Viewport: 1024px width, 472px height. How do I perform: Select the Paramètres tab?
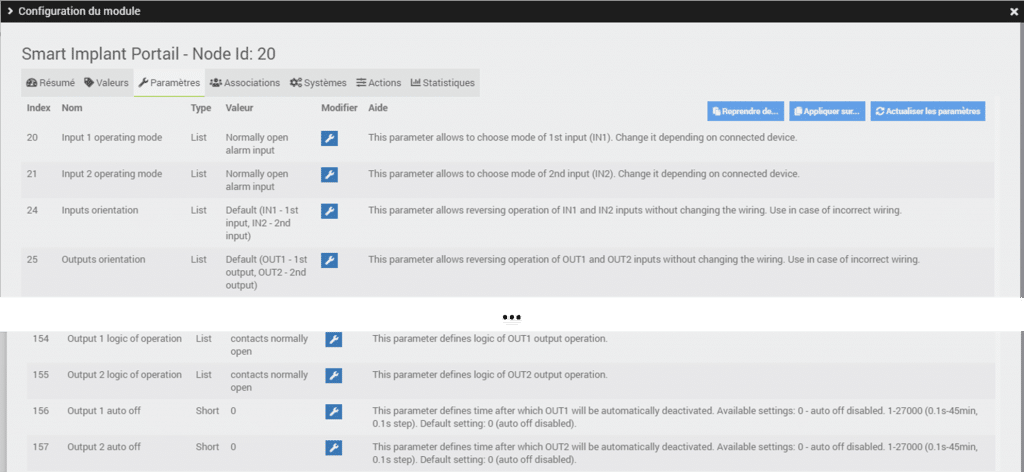point(169,83)
